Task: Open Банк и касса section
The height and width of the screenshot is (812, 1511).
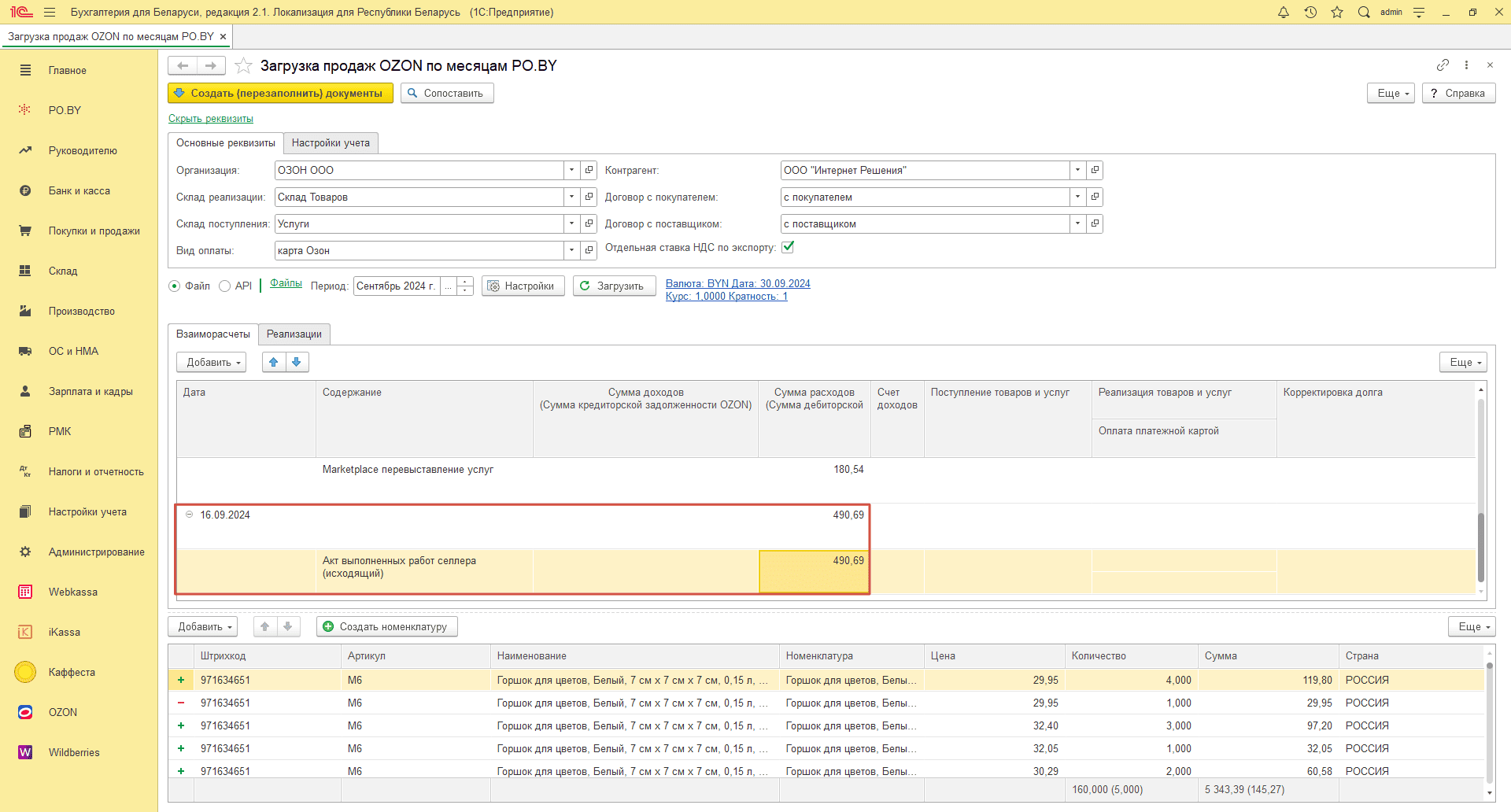Action: coord(79,190)
